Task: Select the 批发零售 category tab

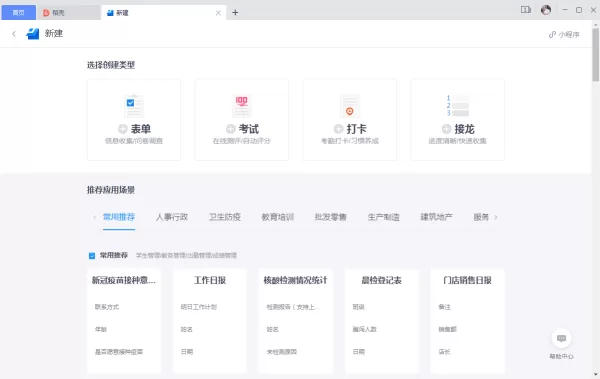Action: click(331, 217)
